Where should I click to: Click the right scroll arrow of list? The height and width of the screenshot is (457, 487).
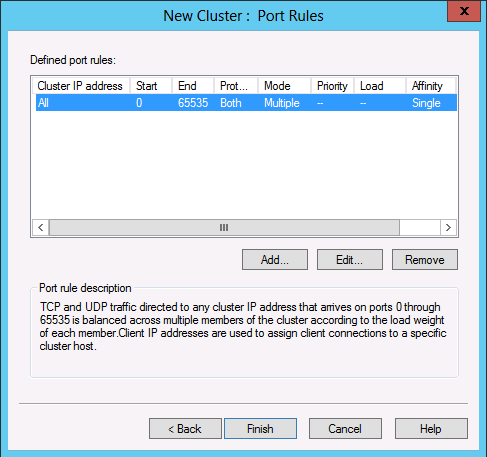pyautogui.click(x=448, y=228)
